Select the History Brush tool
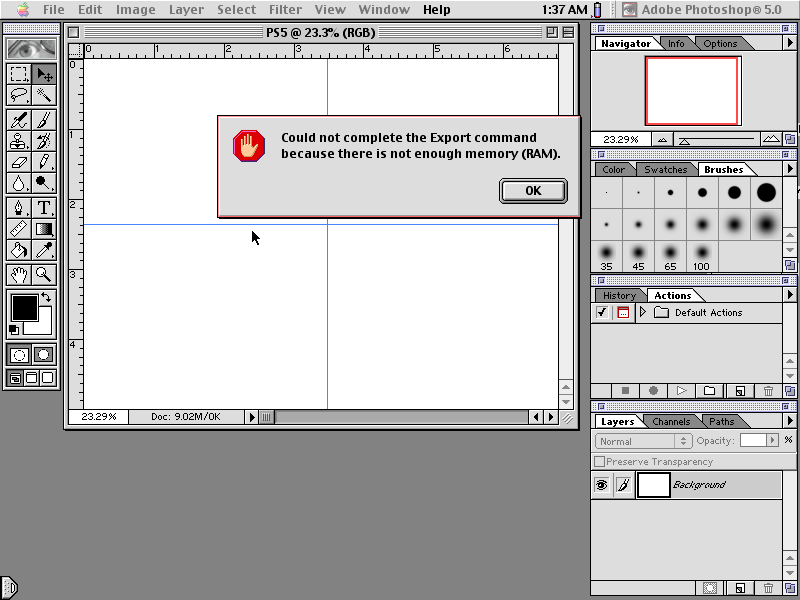Screen dimensions: 800x600 [x=44, y=141]
